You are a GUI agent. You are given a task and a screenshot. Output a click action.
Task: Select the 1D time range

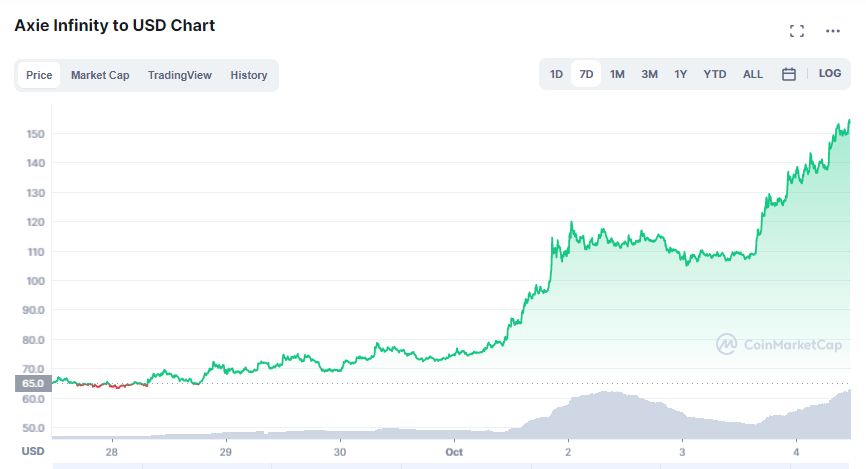point(557,74)
